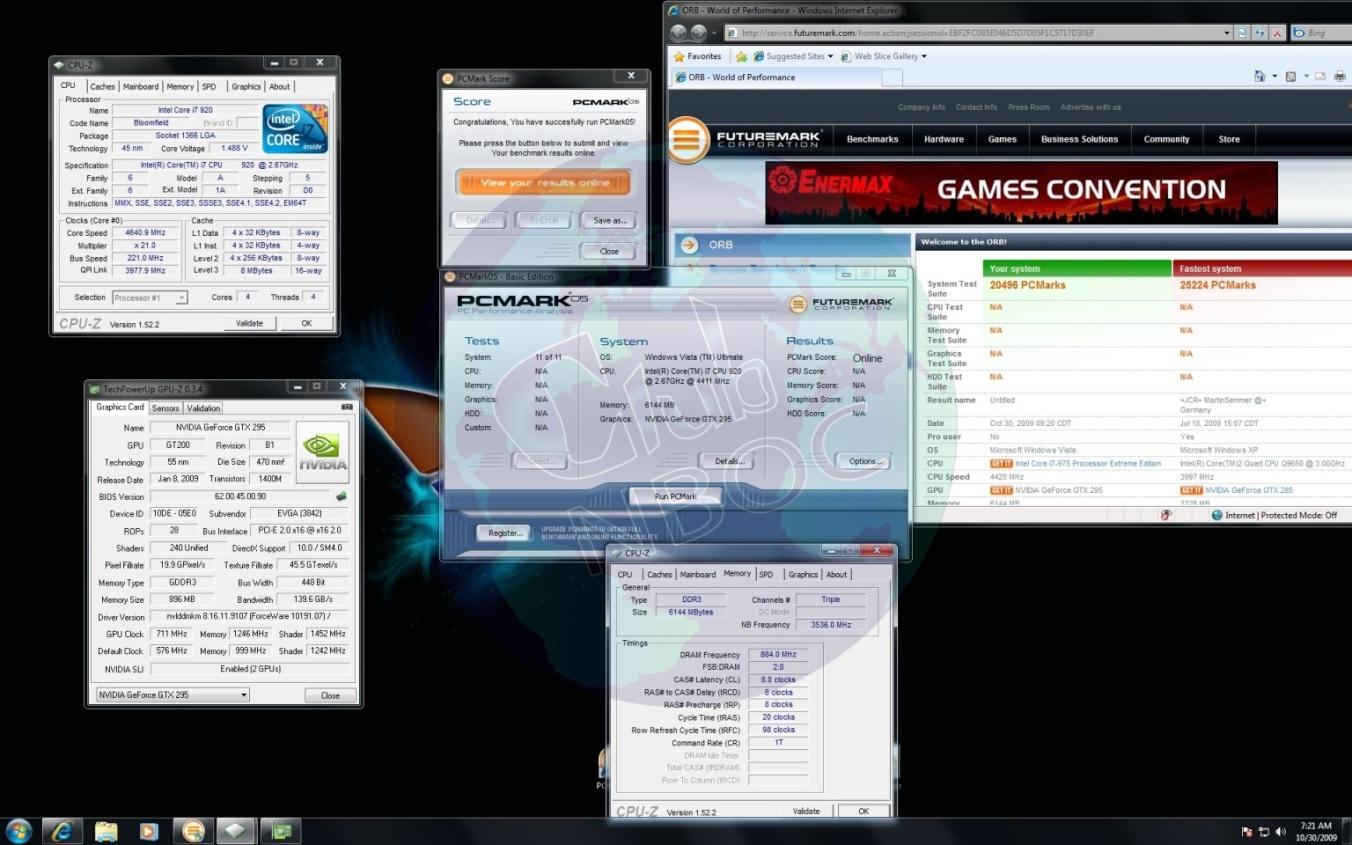Open Mainboard tab in top CPU-Z window
The height and width of the screenshot is (845, 1352).
(x=141, y=87)
